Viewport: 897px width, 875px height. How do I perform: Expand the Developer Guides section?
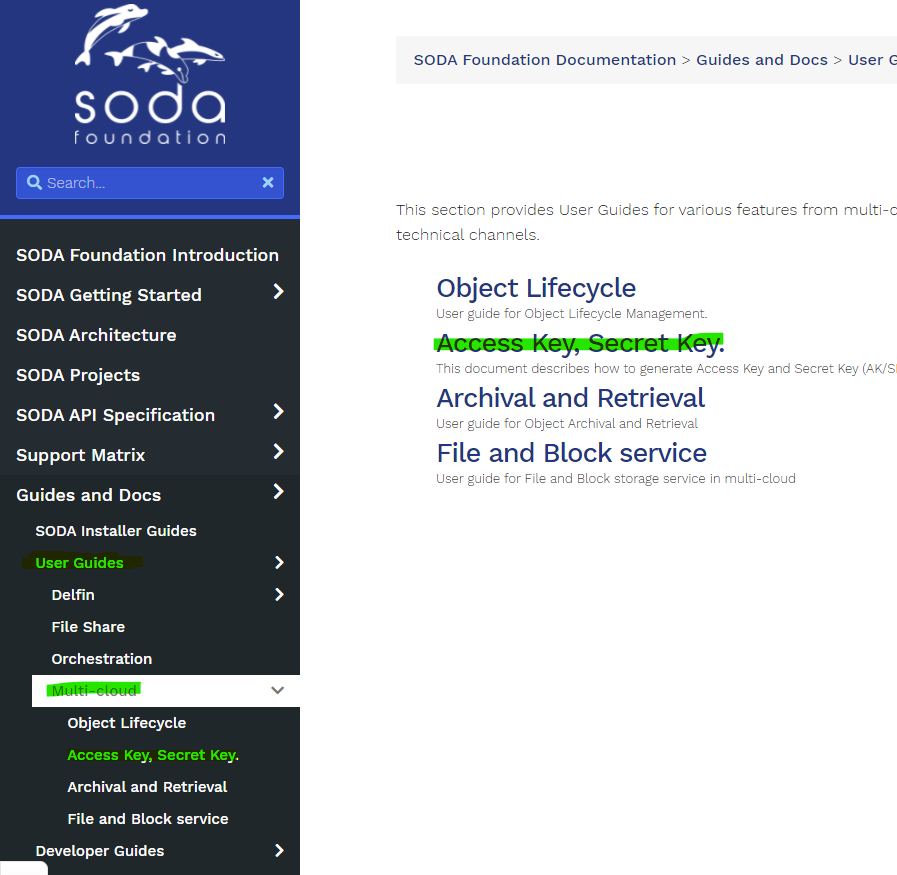click(281, 850)
